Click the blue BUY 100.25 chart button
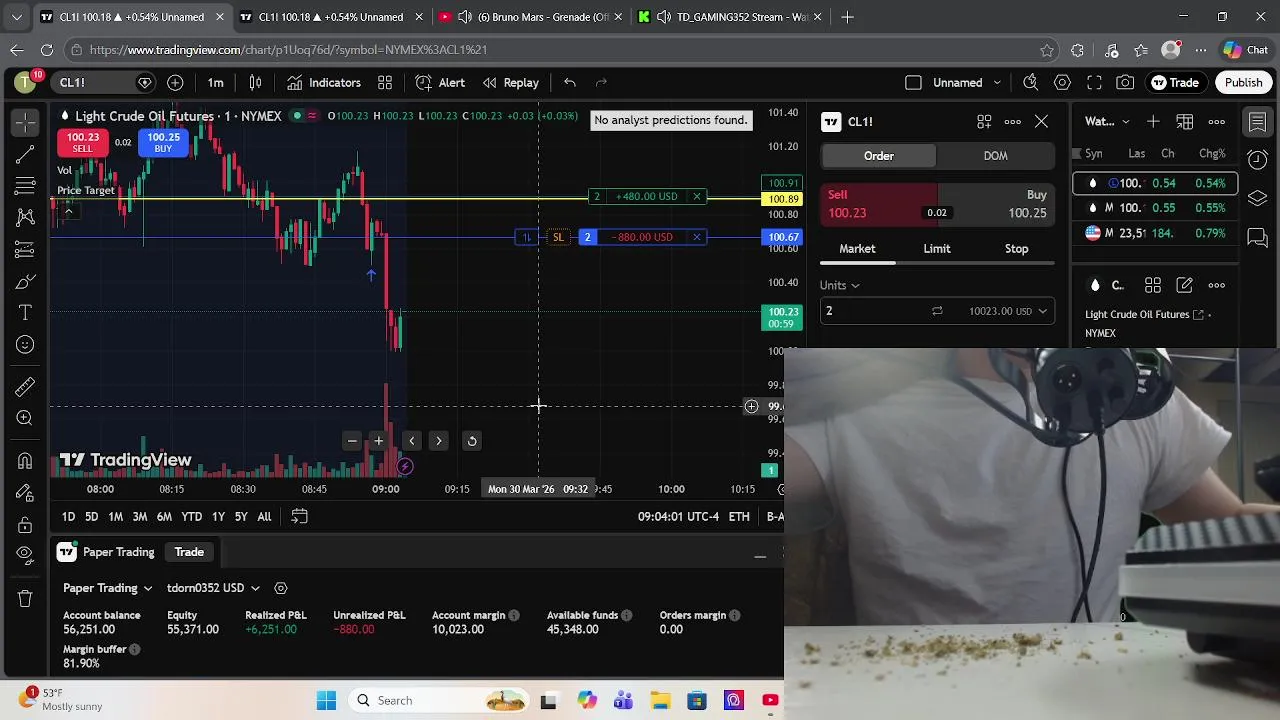This screenshot has height=720, width=1280. pos(163,143)
